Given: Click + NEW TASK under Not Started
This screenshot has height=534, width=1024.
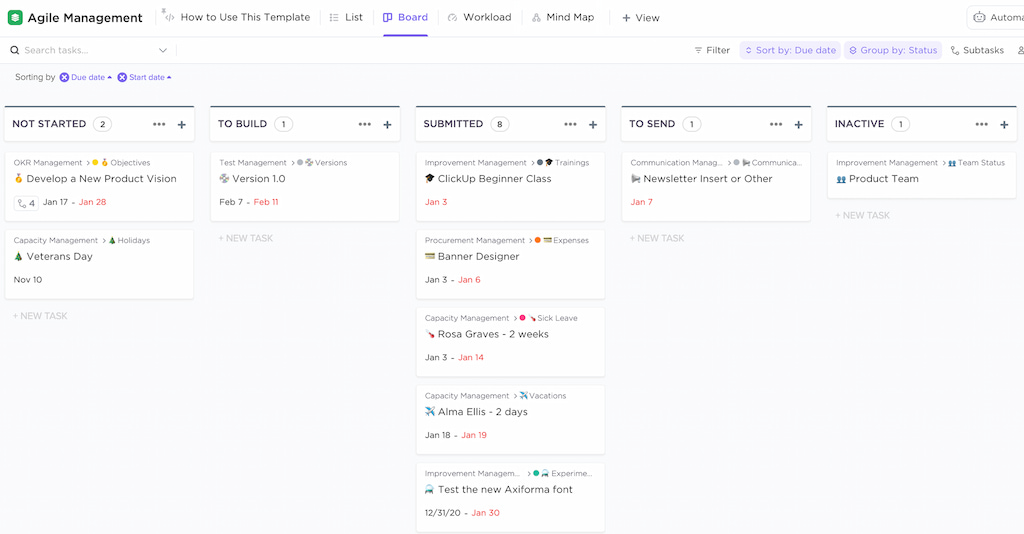Looking at the screenshot, I should pos(40,316).
